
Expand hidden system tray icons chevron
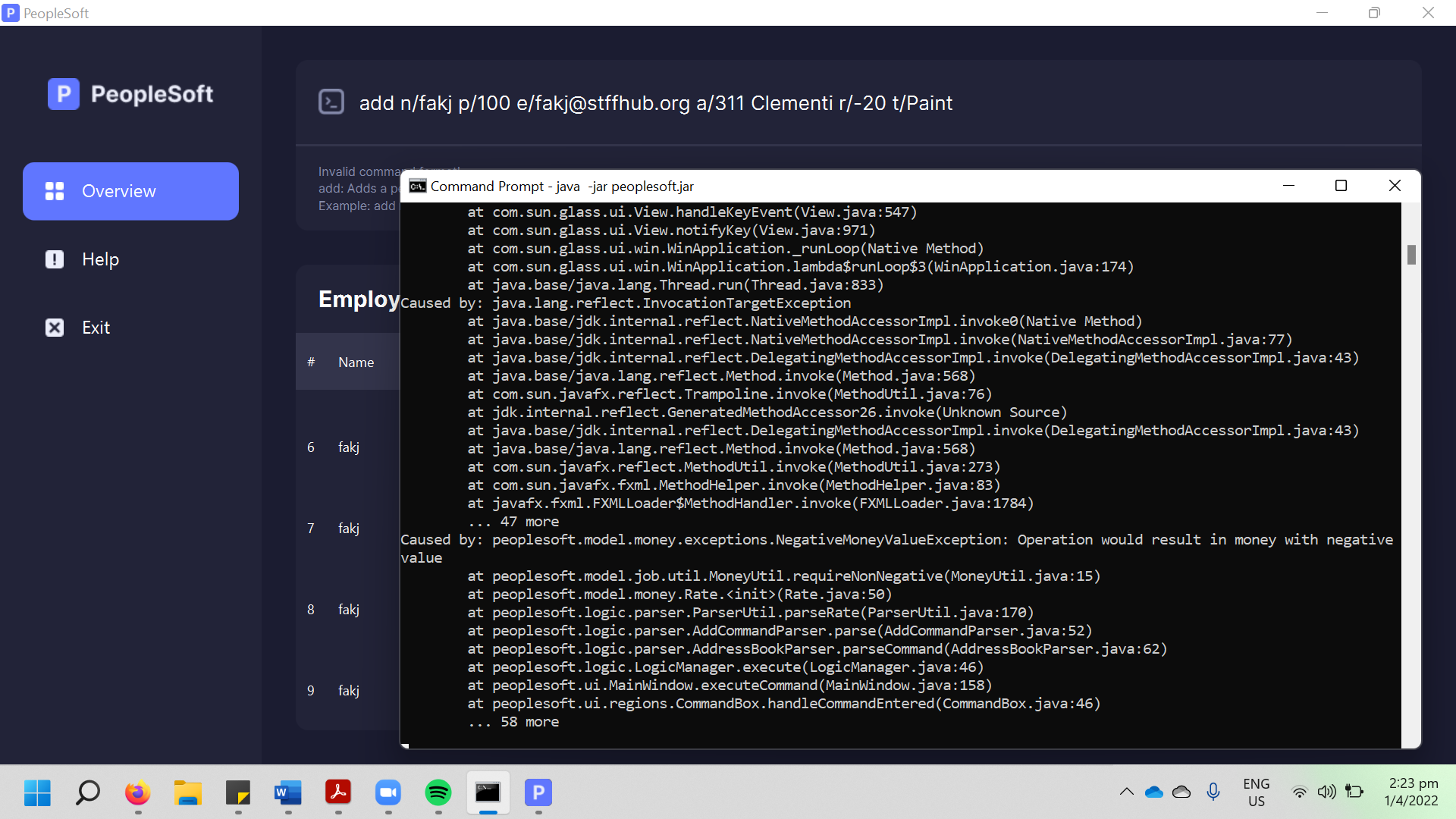point(1126,792)
